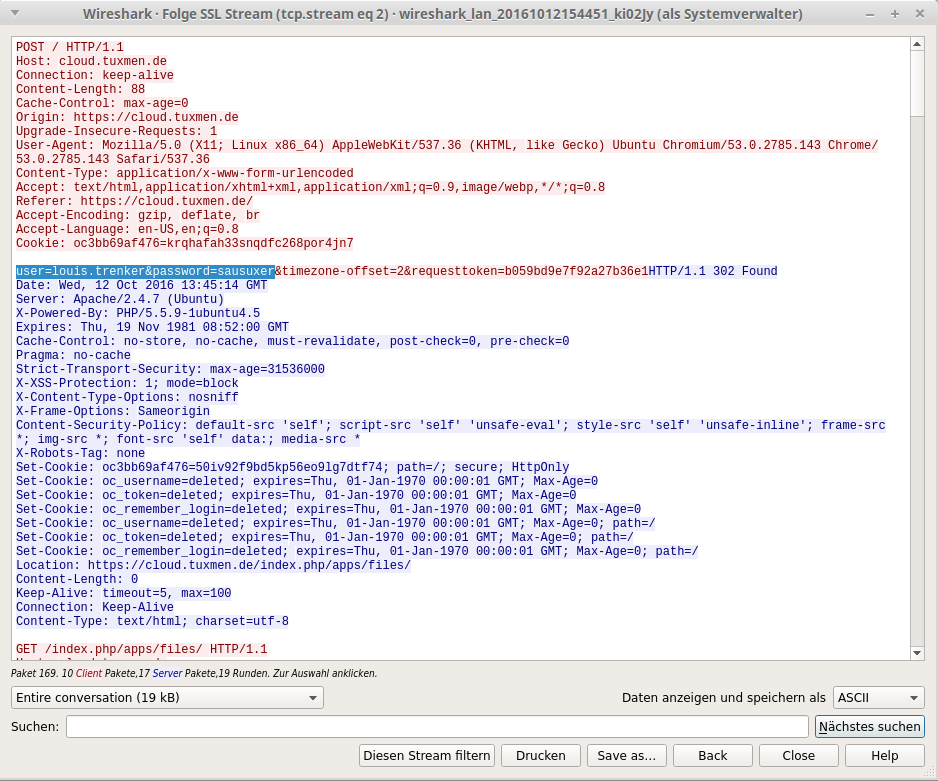Screen dimensions: 938x781
Task: Click the "Drucken" button to print
Action: (540, 755)
